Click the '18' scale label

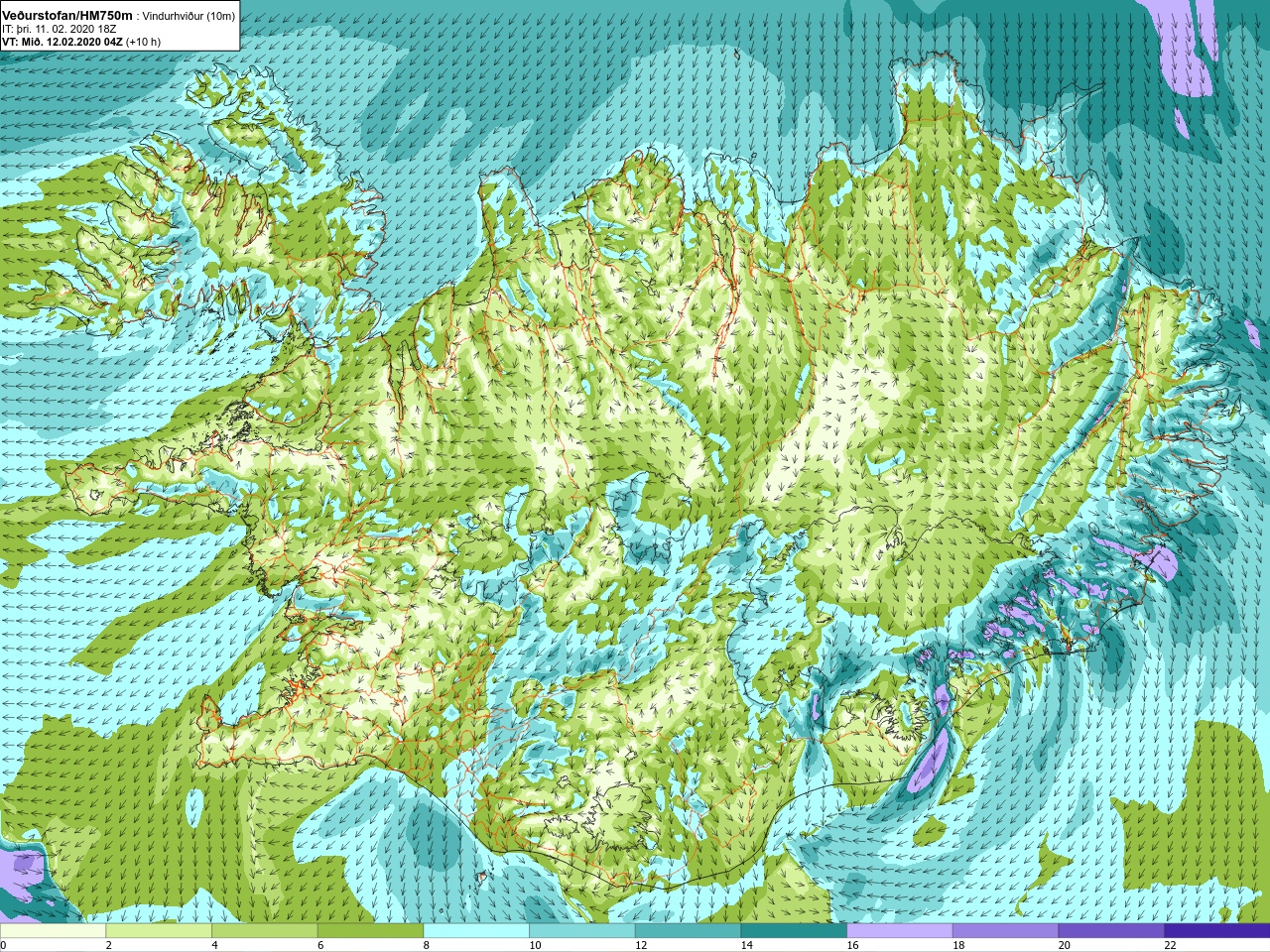pyautogui.click(x=958, y=945)
